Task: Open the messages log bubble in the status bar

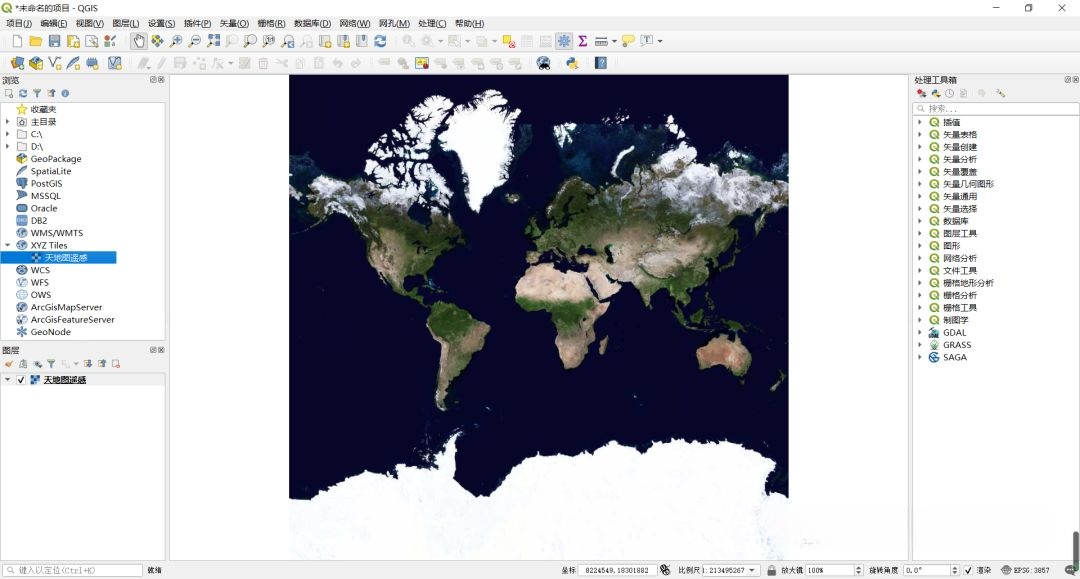Action: pyautogui.click(x=1070, y=570)
